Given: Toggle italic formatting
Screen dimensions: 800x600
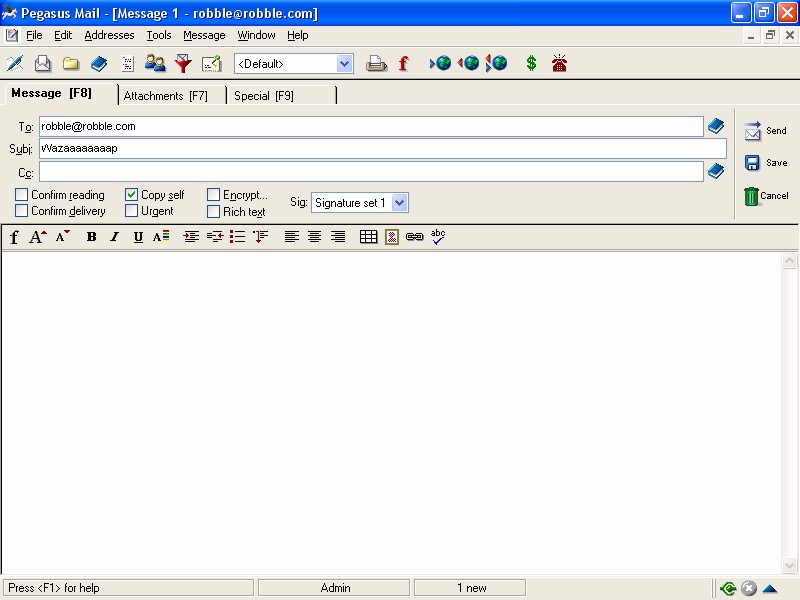Looking at the screenshot, I should (115, 237).
